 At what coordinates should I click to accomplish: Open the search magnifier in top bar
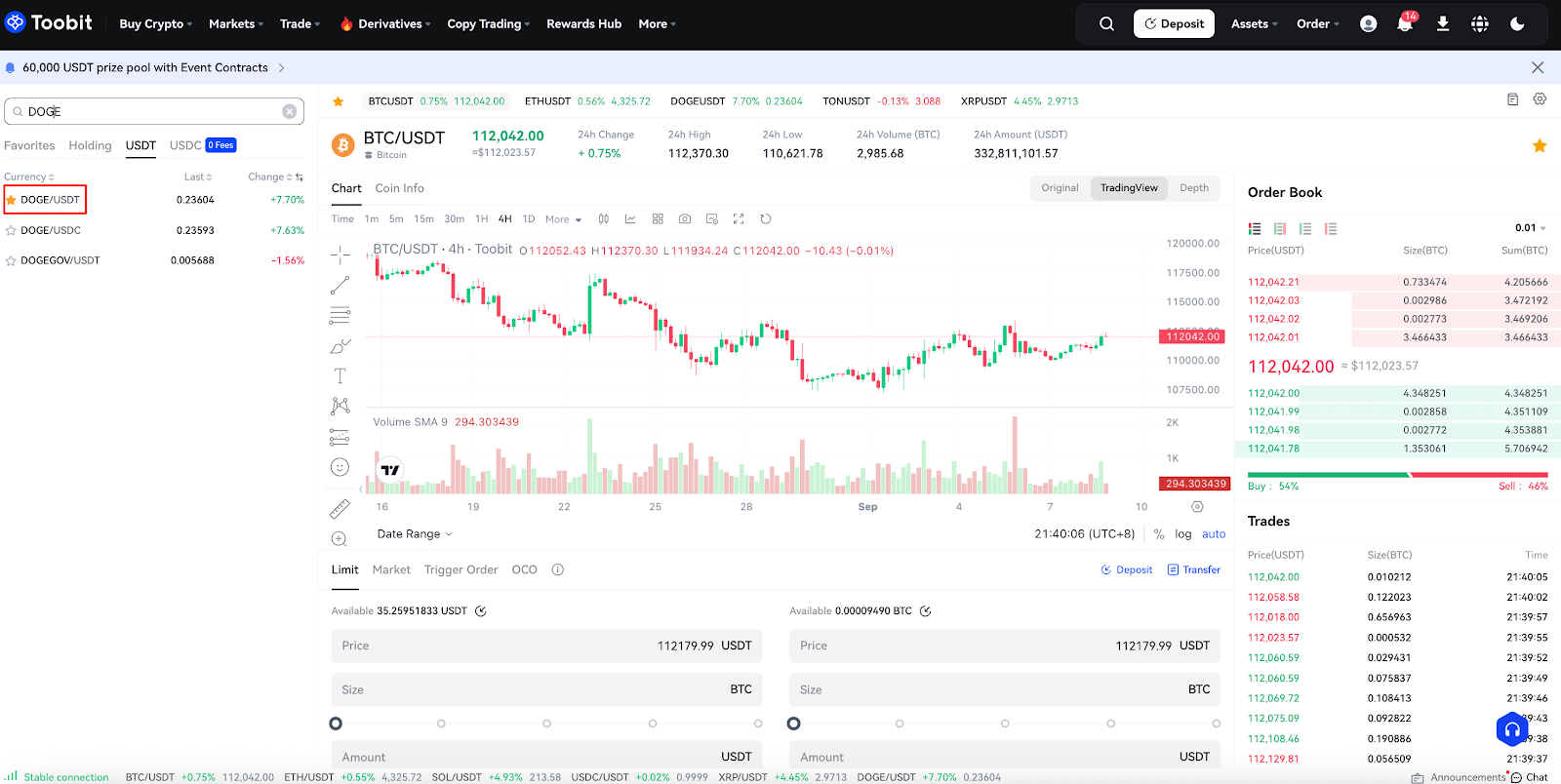point(1106,23)
